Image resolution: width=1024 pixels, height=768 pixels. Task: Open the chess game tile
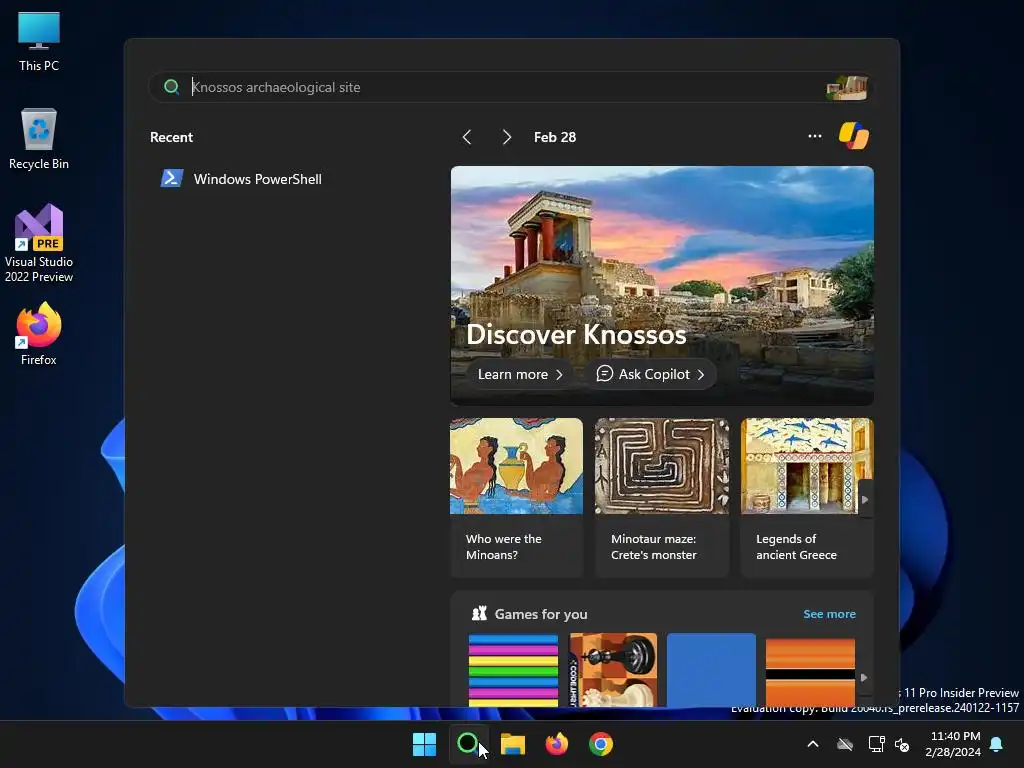click(x=613, y=670)
